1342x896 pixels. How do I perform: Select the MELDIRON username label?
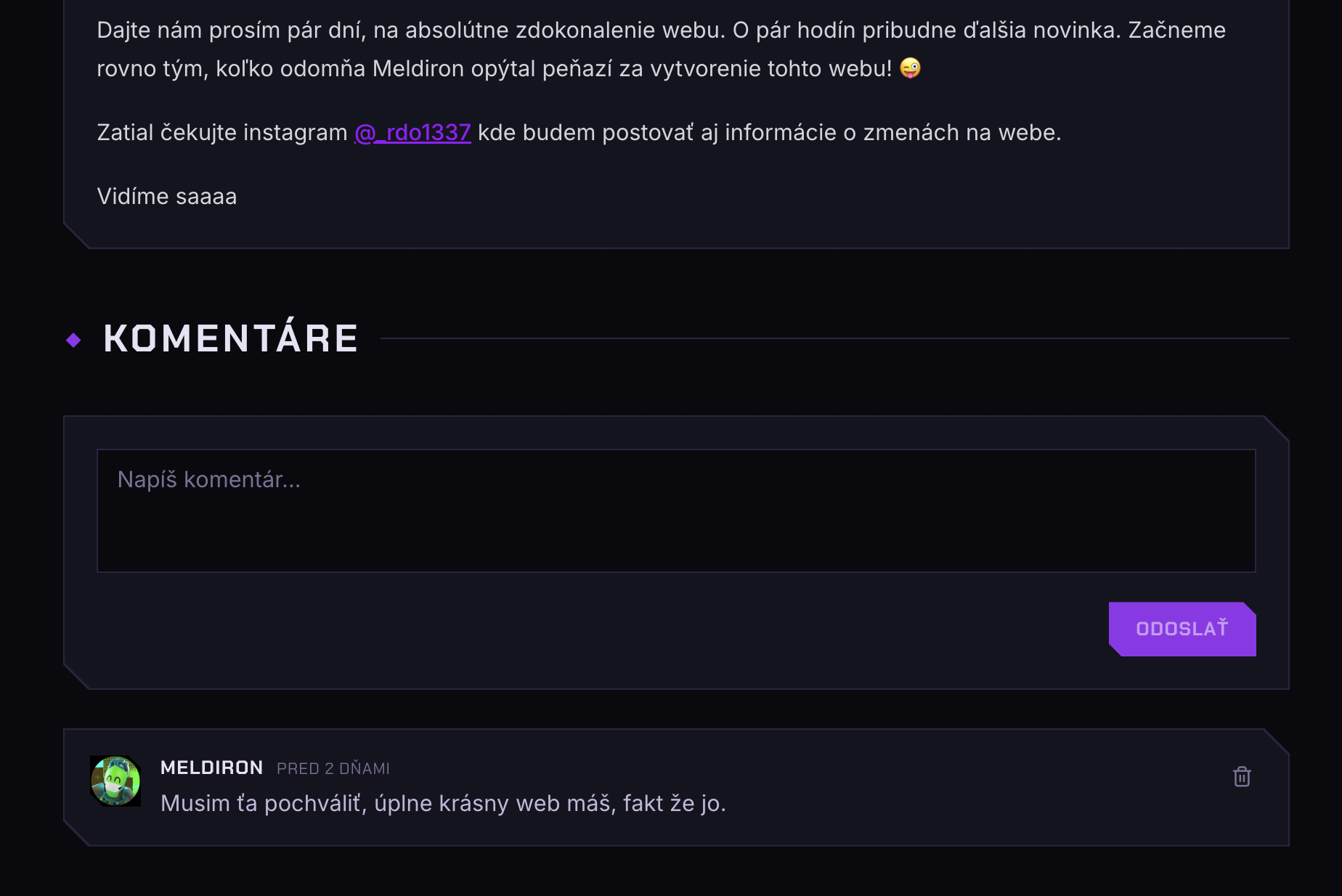tap(211, 767)
